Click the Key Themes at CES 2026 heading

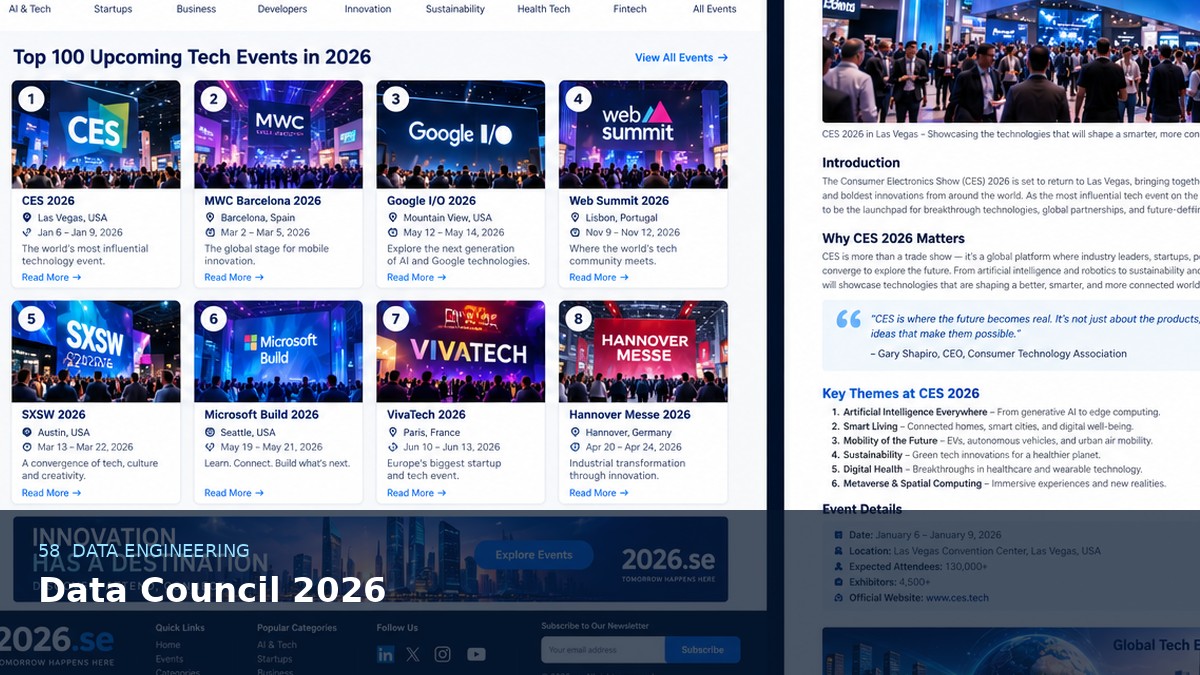(901, 393)
